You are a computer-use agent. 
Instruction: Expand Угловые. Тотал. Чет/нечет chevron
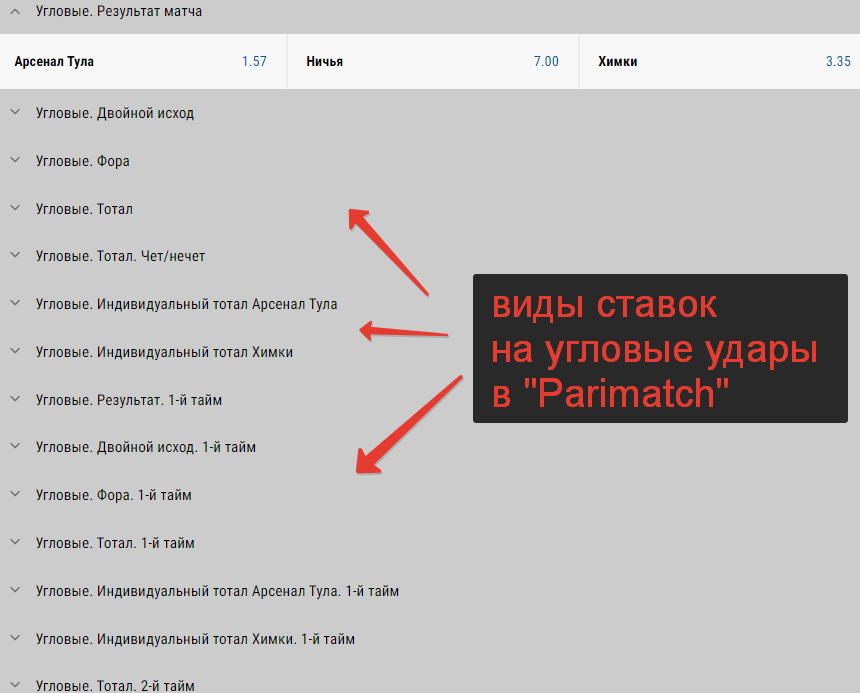pyautogui.click(x=15, y=255)
